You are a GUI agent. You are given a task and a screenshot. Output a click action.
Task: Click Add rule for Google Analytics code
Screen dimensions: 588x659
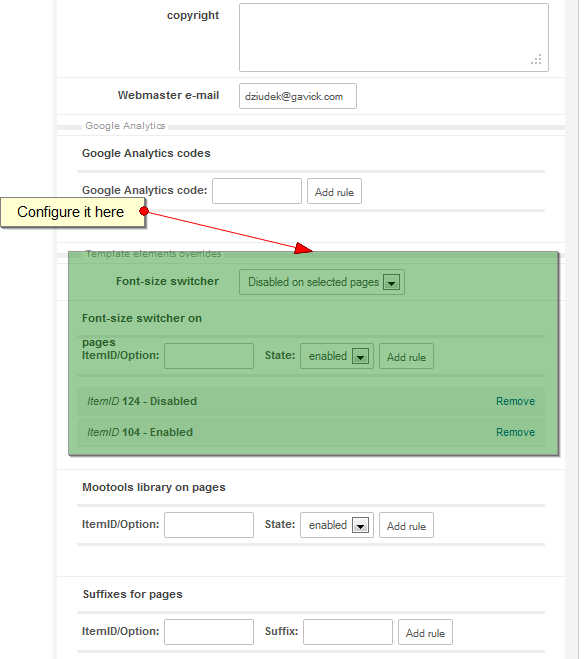tap(334, 191)
